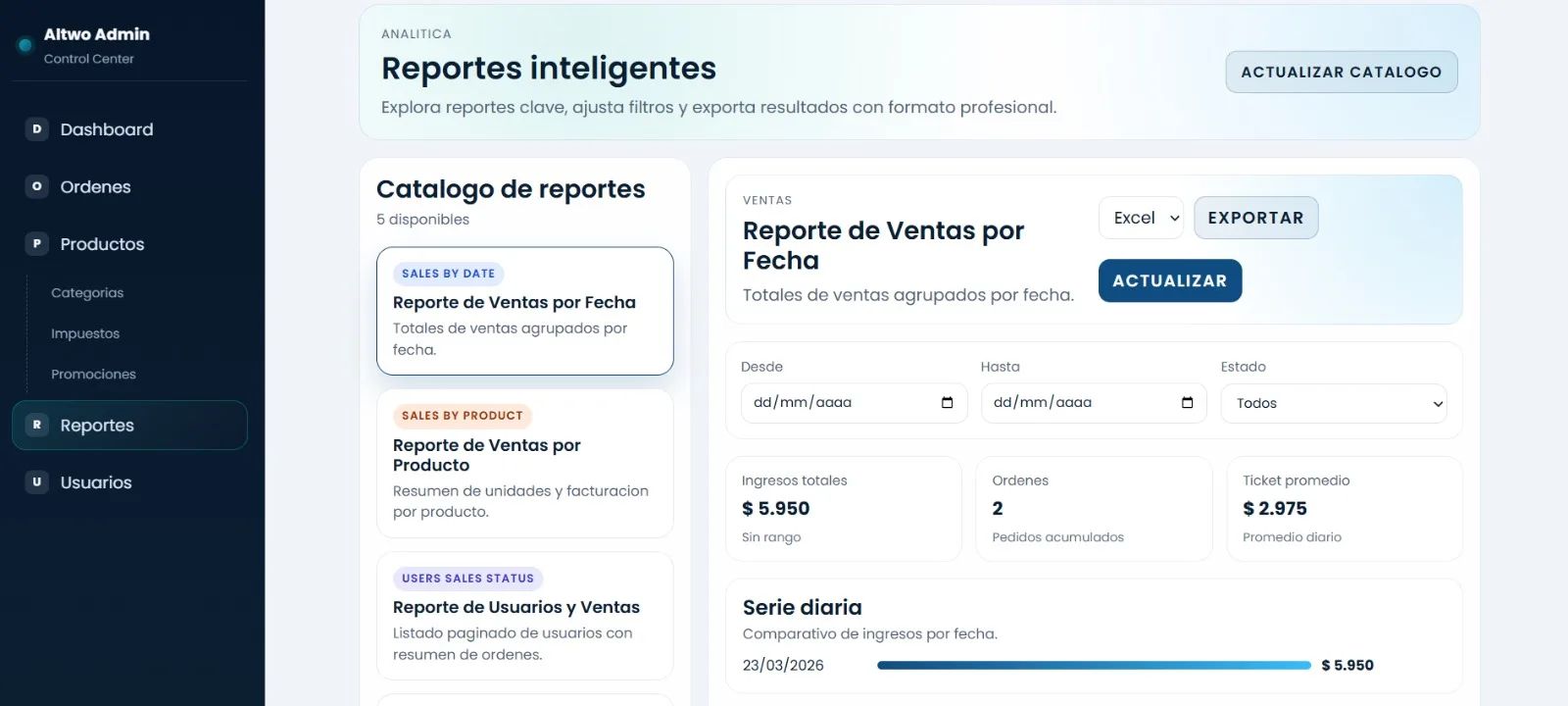Click the Actualizar Catalogo button
The width and height of the screenshot is (1568, 706).
(x=1341, y=72)
